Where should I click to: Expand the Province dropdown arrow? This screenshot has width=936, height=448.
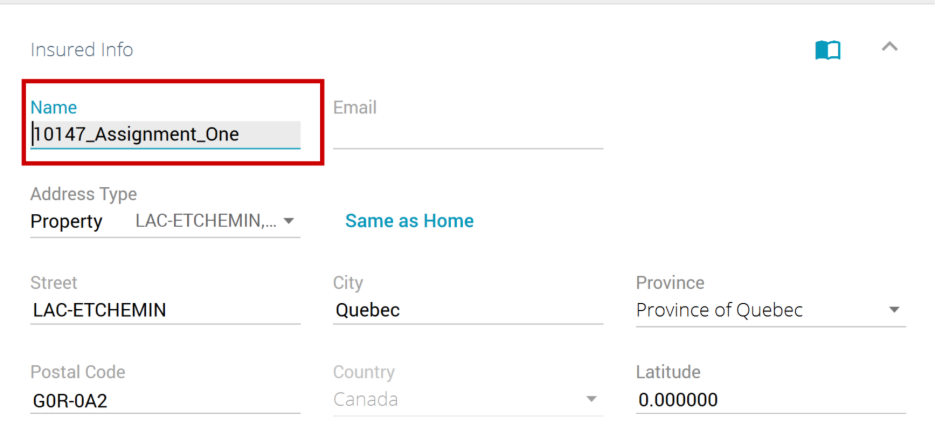pos(894,310)
